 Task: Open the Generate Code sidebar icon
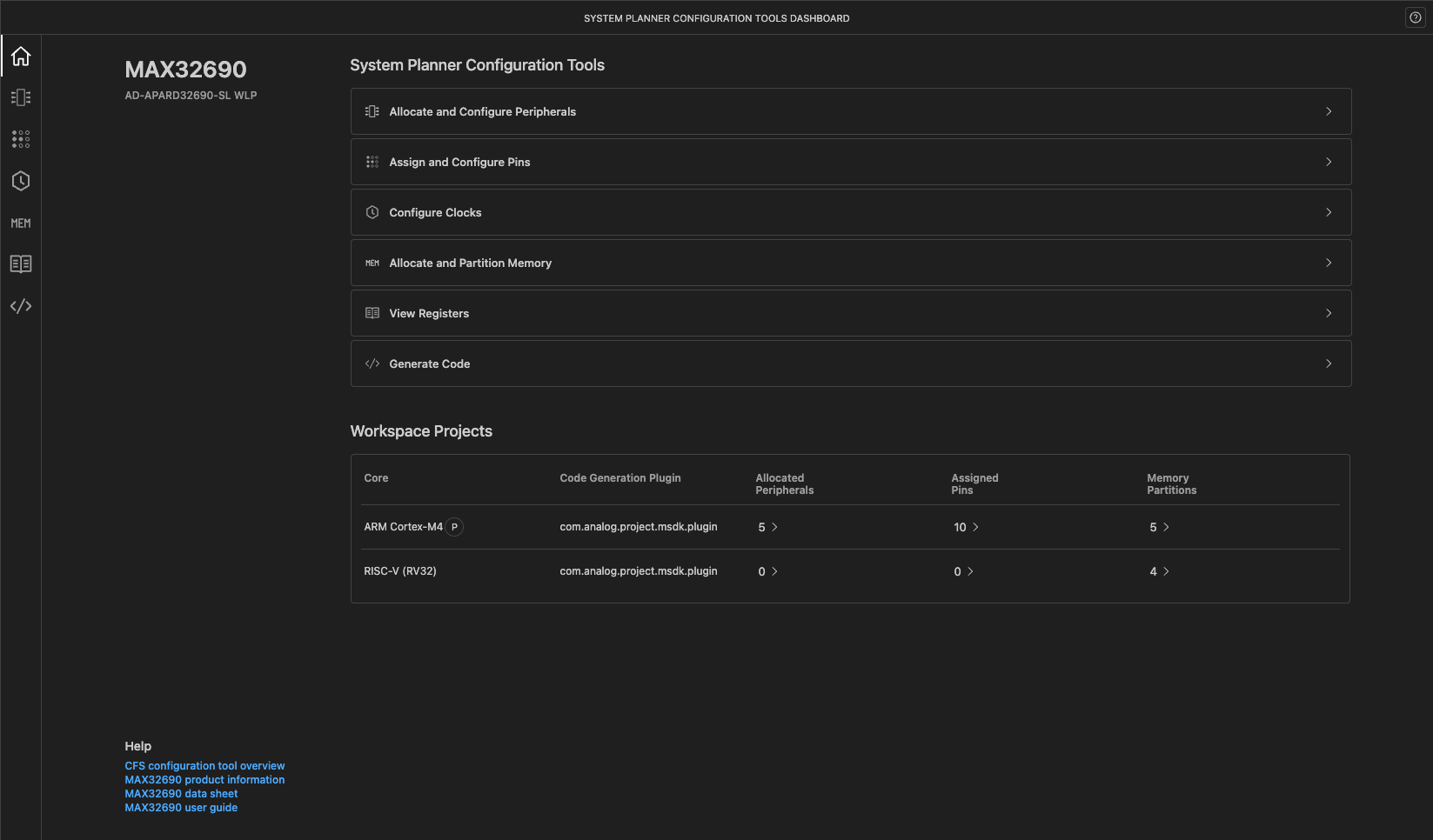pyautogui.click(x=21, y=306)
